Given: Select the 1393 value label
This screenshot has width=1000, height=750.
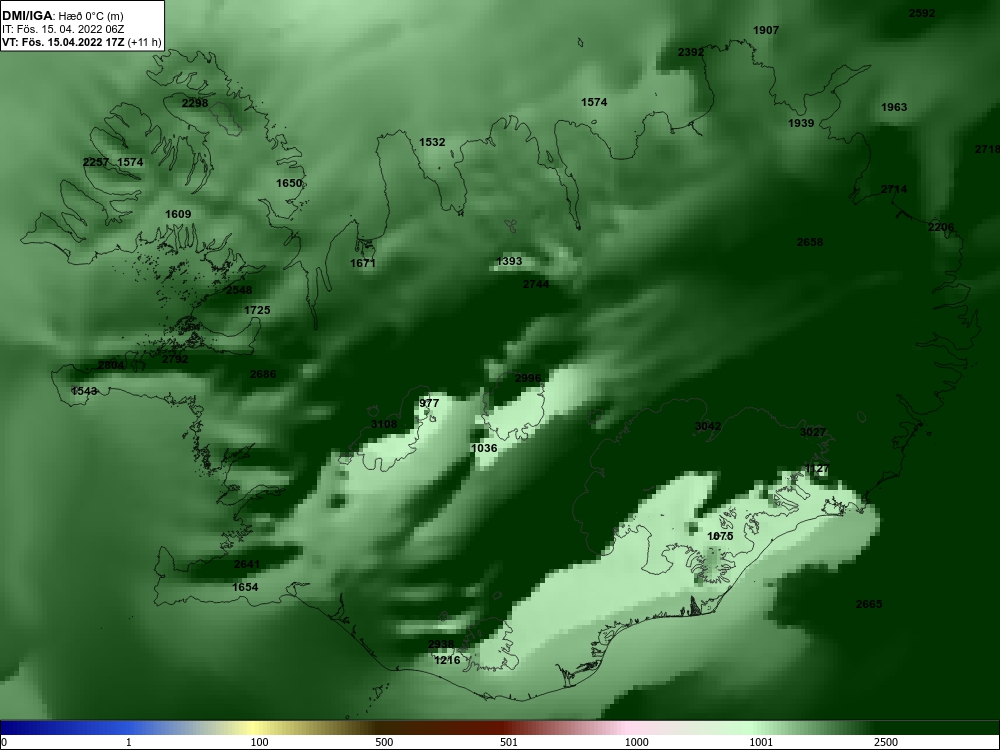Looking at the screenshot, I should [x=509, y=261].
